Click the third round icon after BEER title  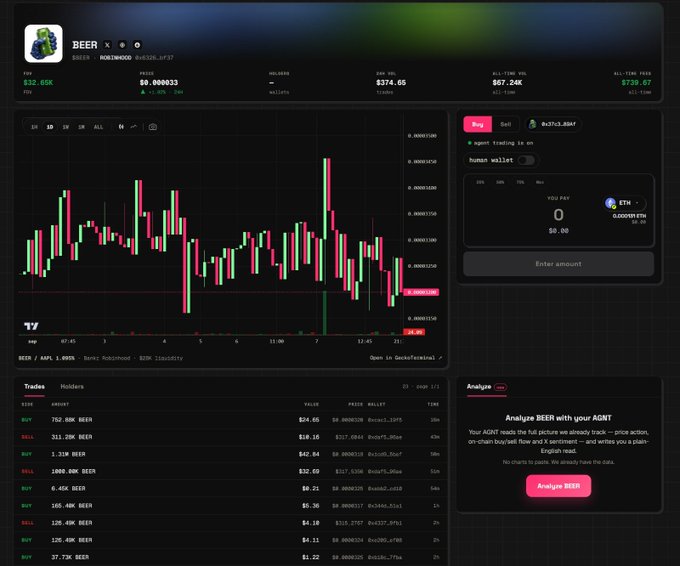coord(137,45)
